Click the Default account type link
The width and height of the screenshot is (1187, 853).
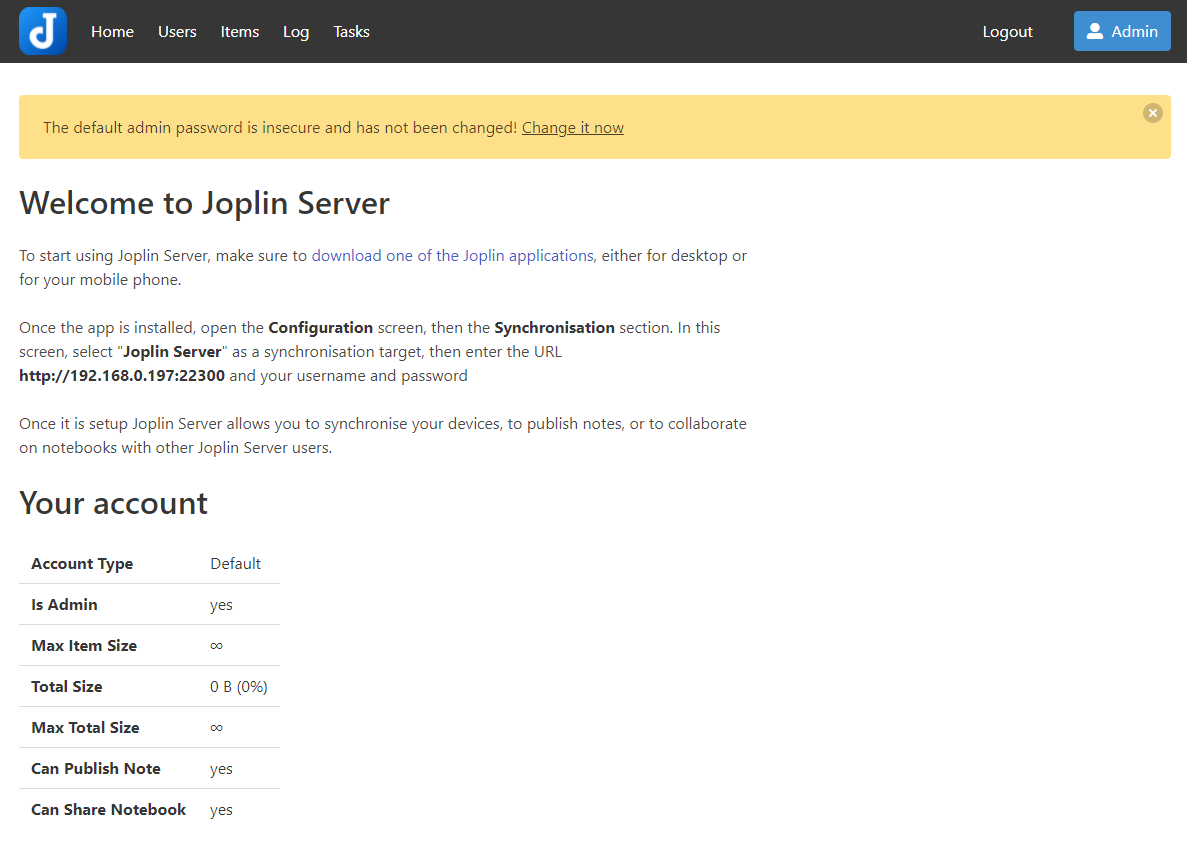(x=235, y=563)
